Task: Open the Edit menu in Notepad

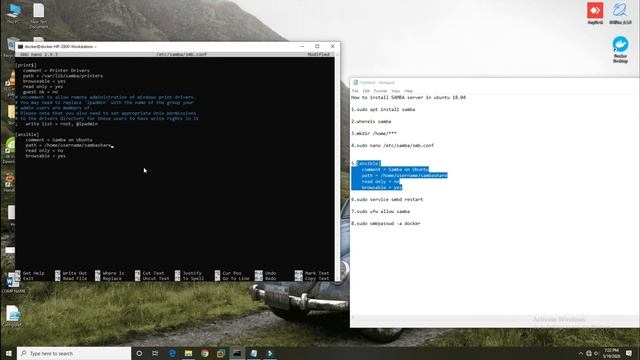Action: coord(366,91)
